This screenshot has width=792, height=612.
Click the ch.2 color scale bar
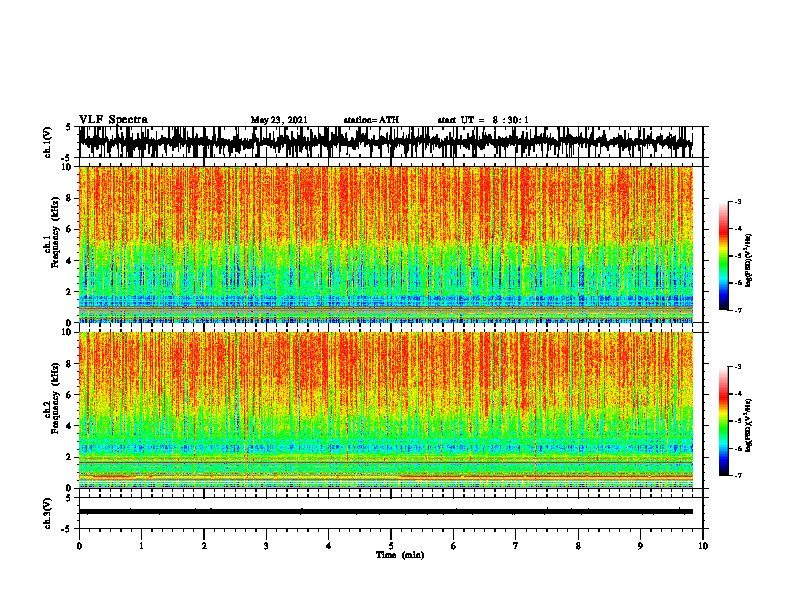(x=724, y=421)
